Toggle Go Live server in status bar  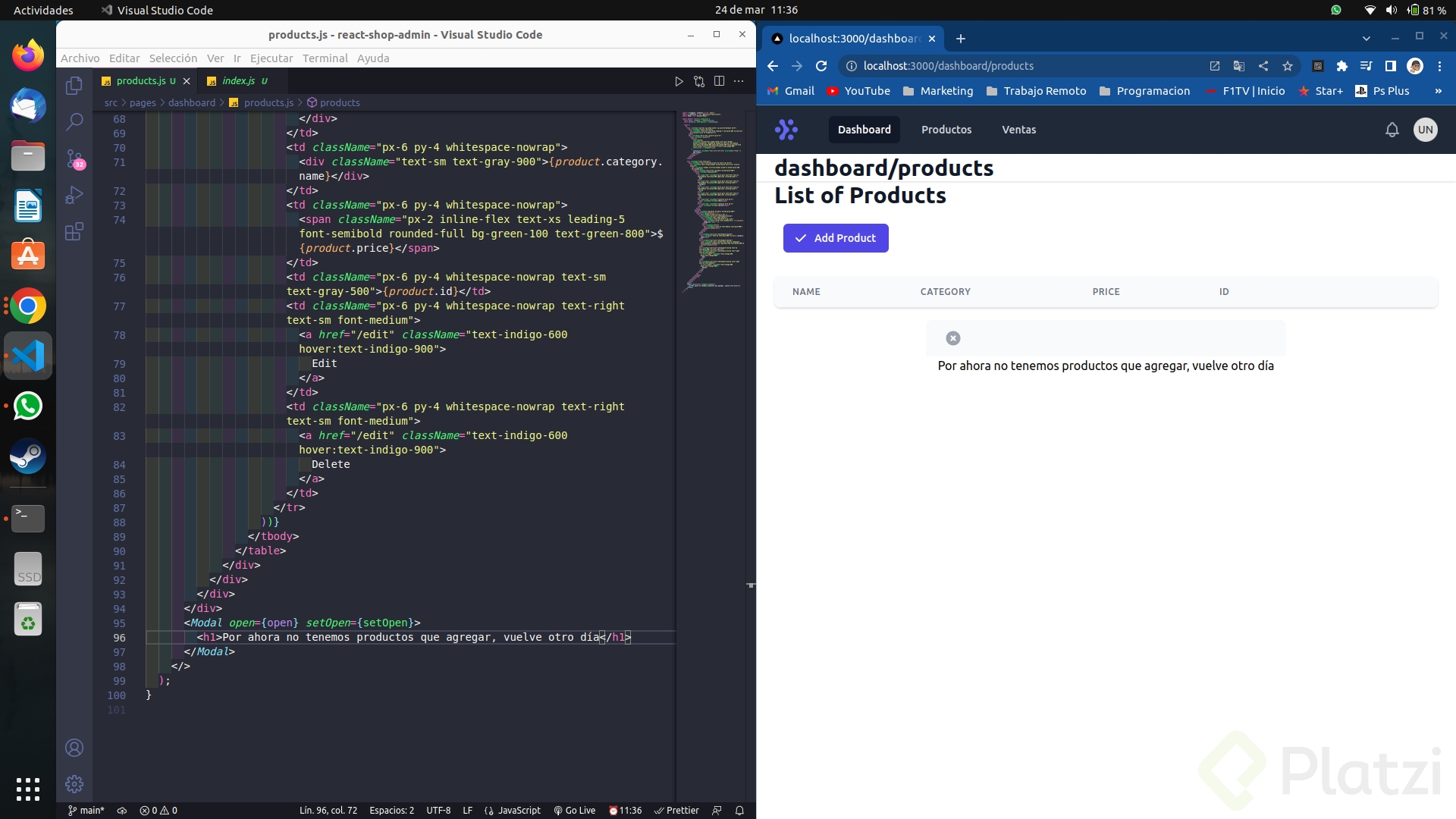tap(574, 810)
